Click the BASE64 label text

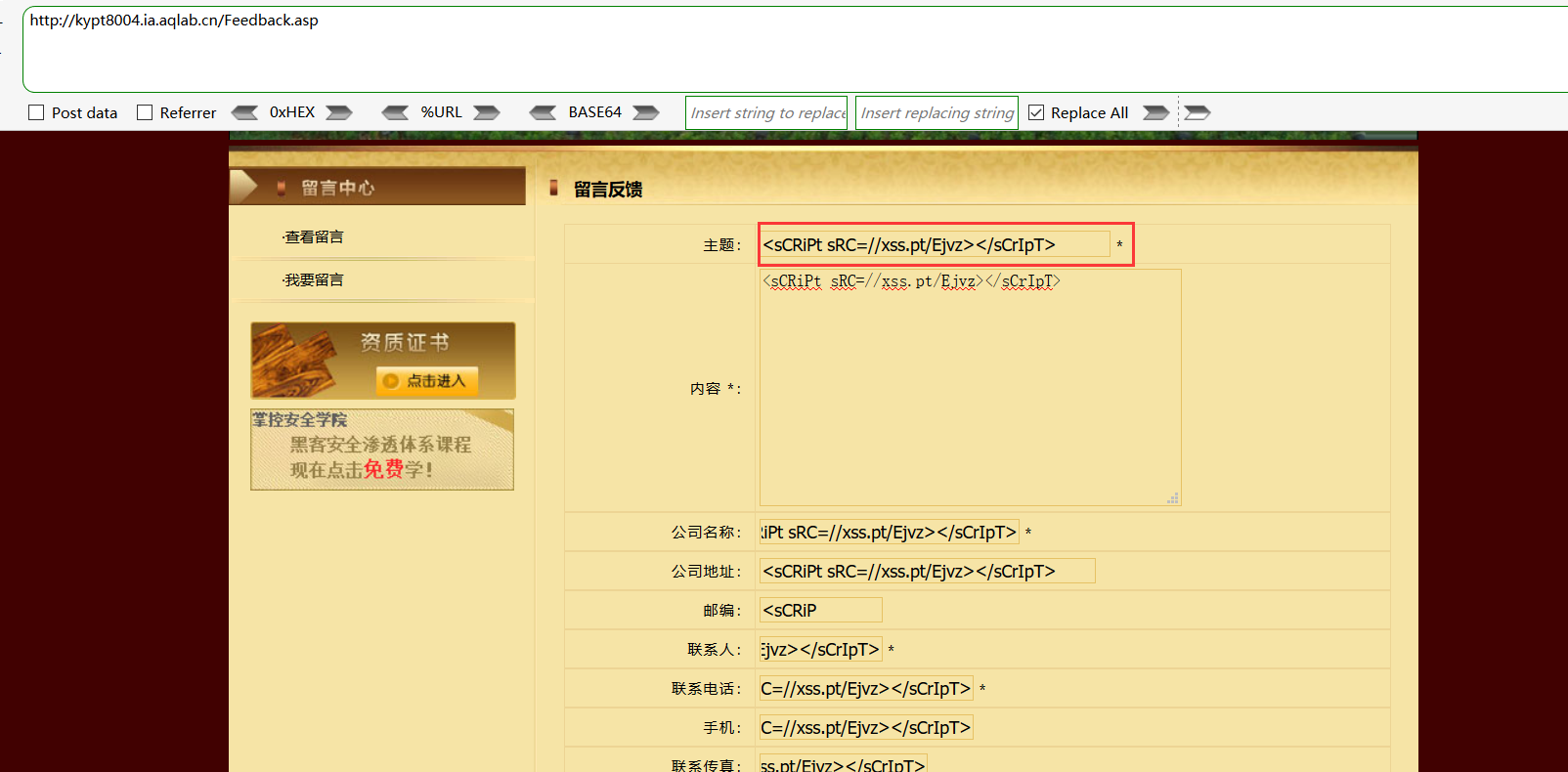pyautogui.click(x=595, y=112)
